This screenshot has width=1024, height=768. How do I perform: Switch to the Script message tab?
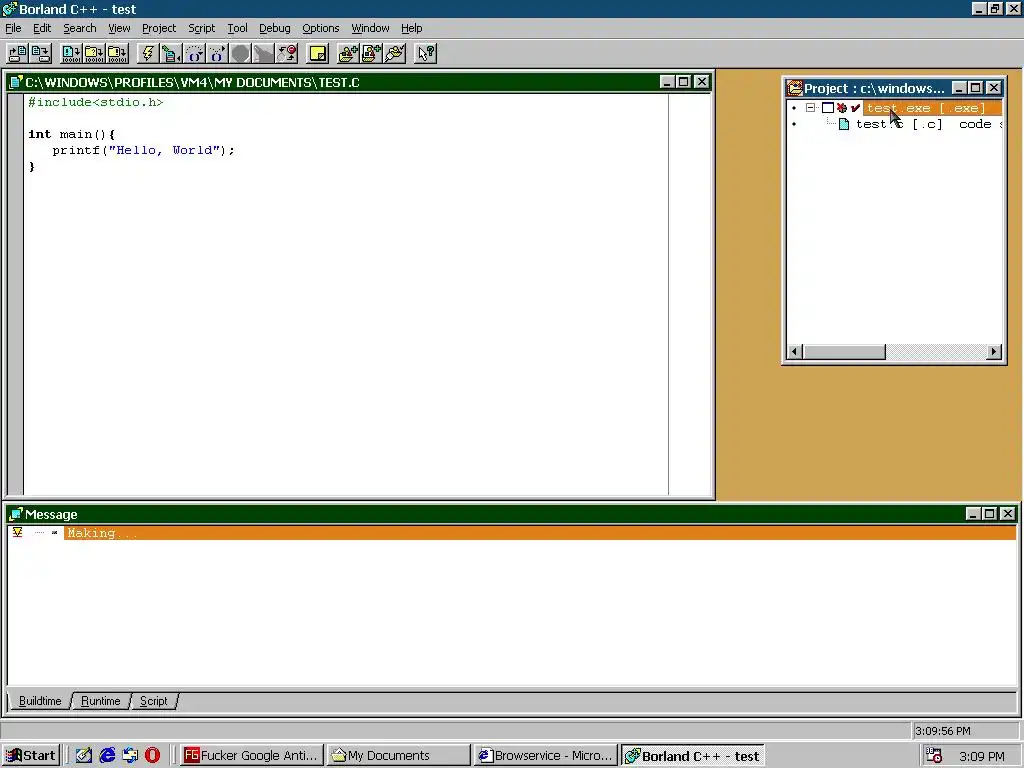coord(153,701)
